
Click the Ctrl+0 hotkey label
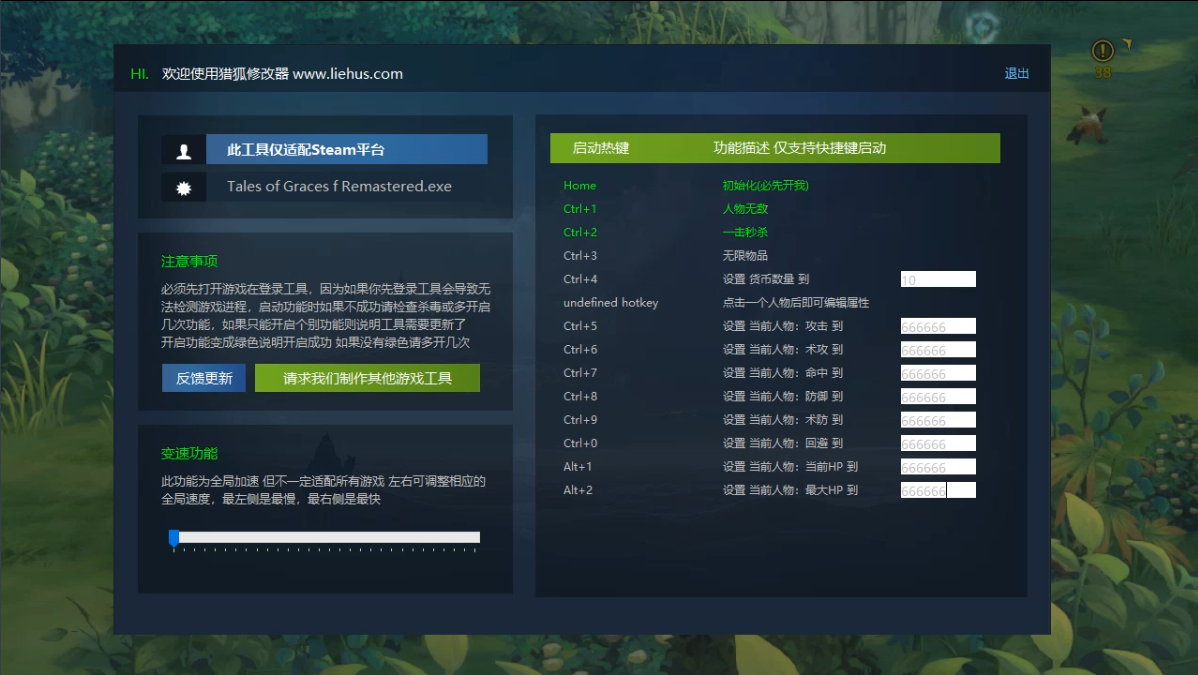click(580, 443)
